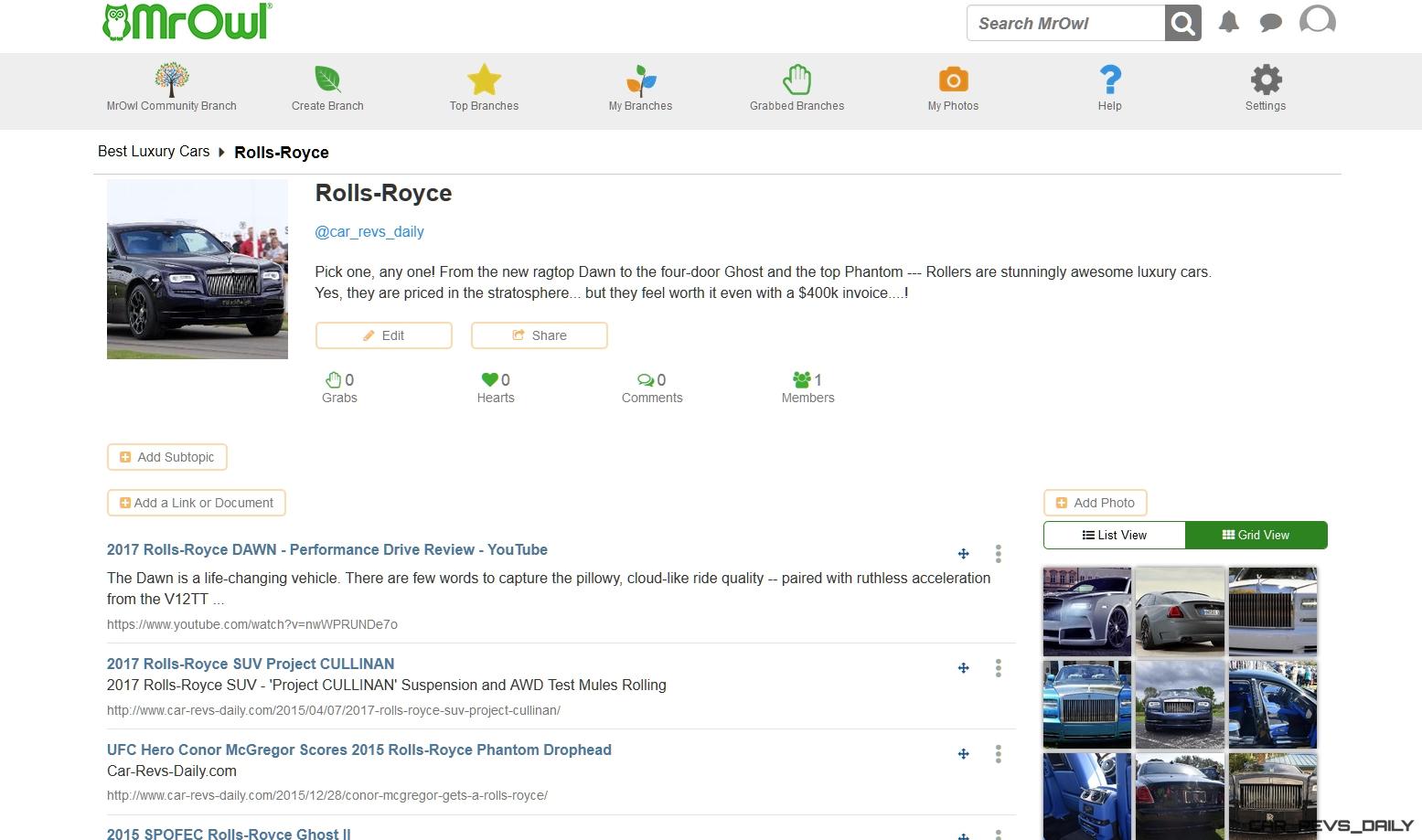Click the Comments bubble icon

(x=646, y=379)
